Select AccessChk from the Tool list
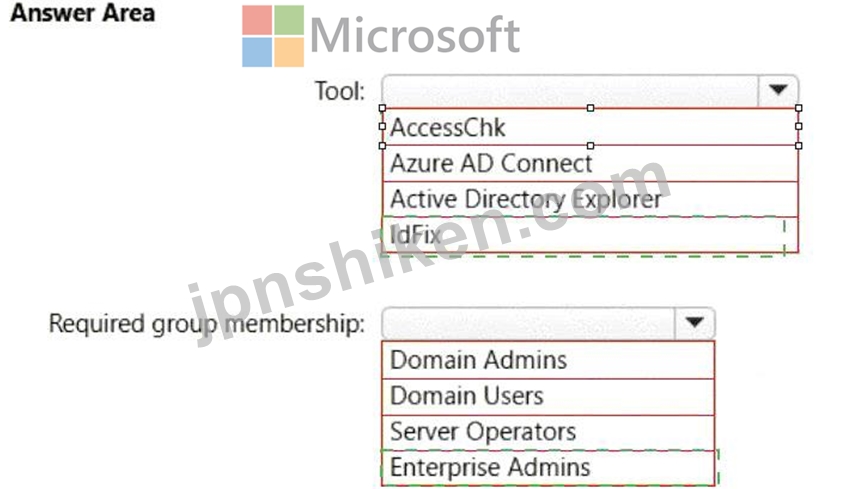 [590, 127]
